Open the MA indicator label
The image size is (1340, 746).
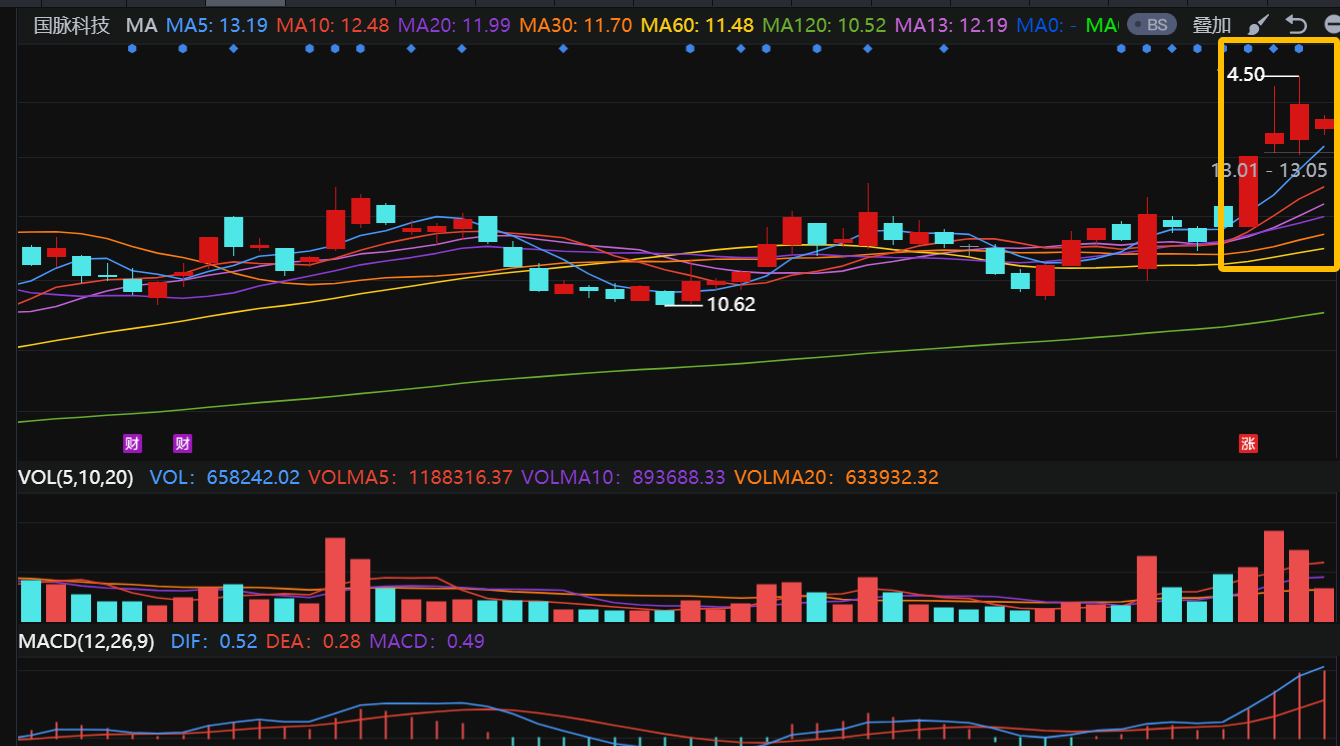click(141, 25)
